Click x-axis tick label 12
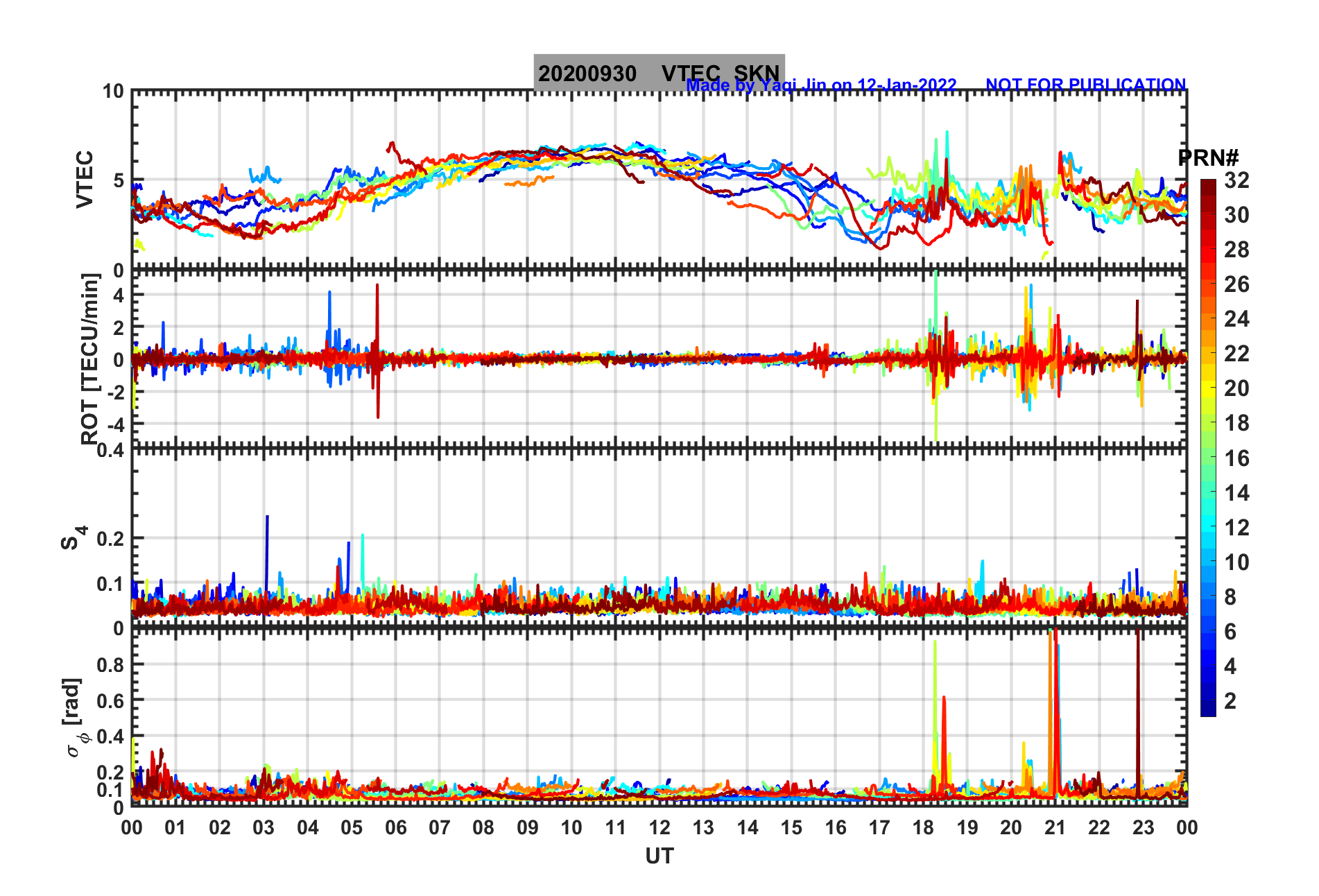Viewport: 1319px width, 896px height. tap(659, 827)
